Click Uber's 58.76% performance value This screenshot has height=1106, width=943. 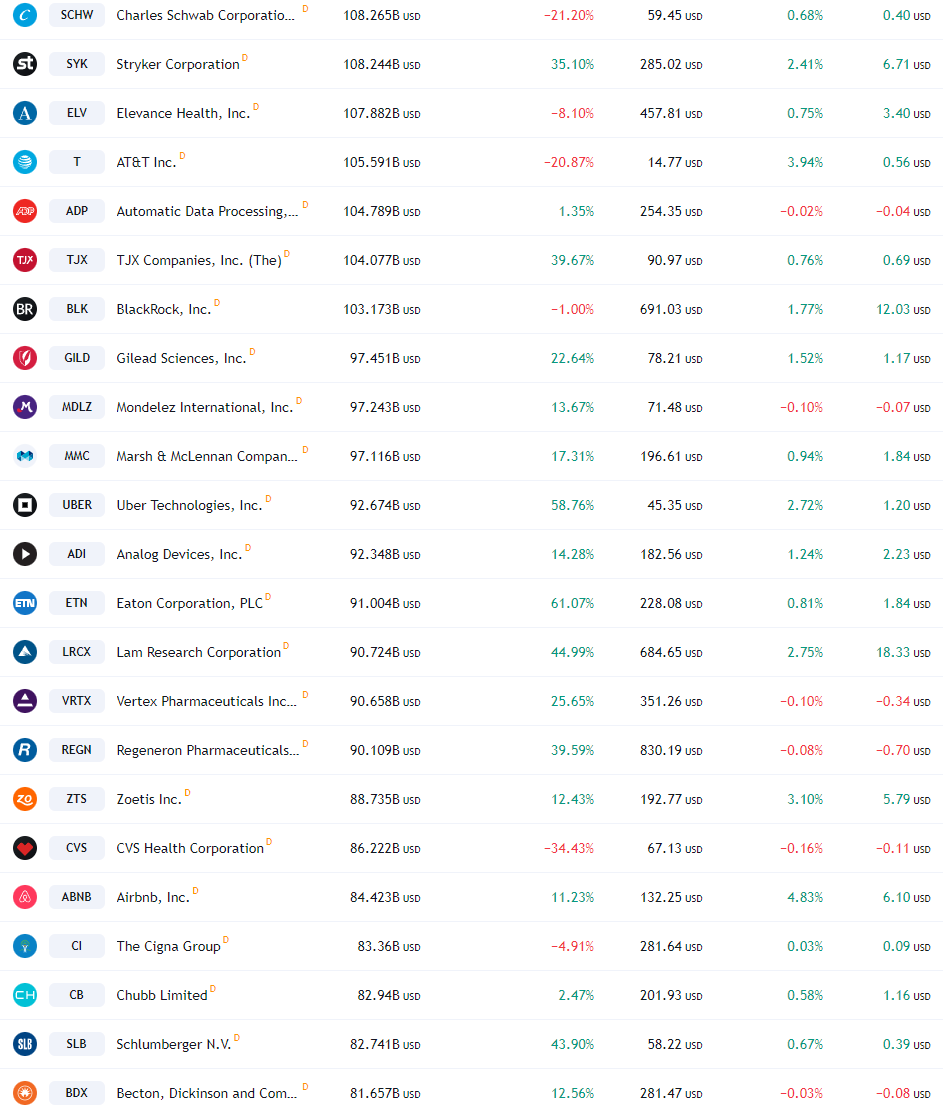coord(572,506)
